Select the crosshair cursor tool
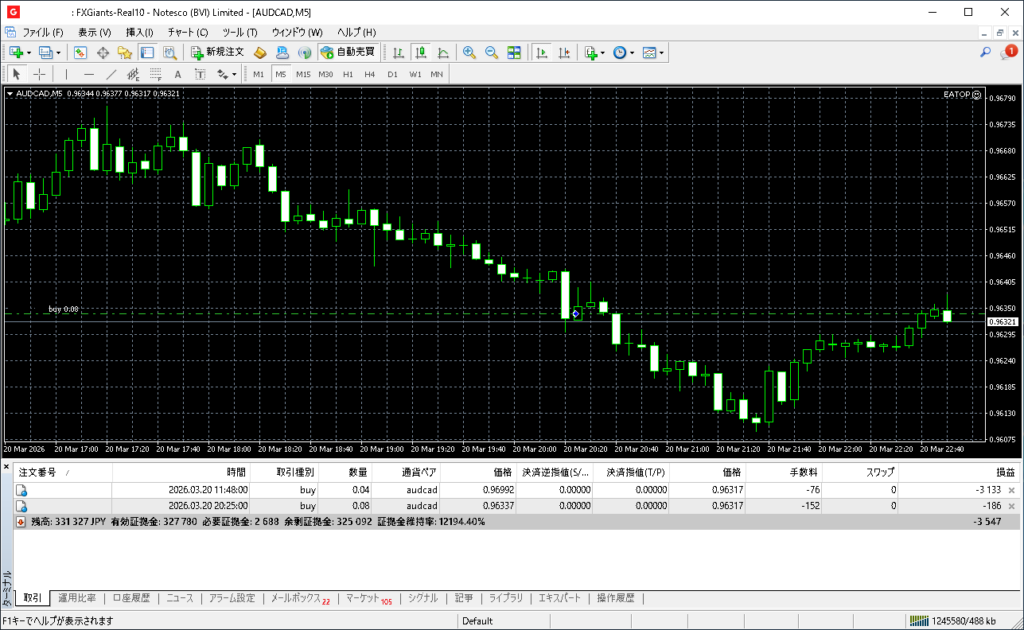The width and height of the screenshot is (1024, 630). 39,74
